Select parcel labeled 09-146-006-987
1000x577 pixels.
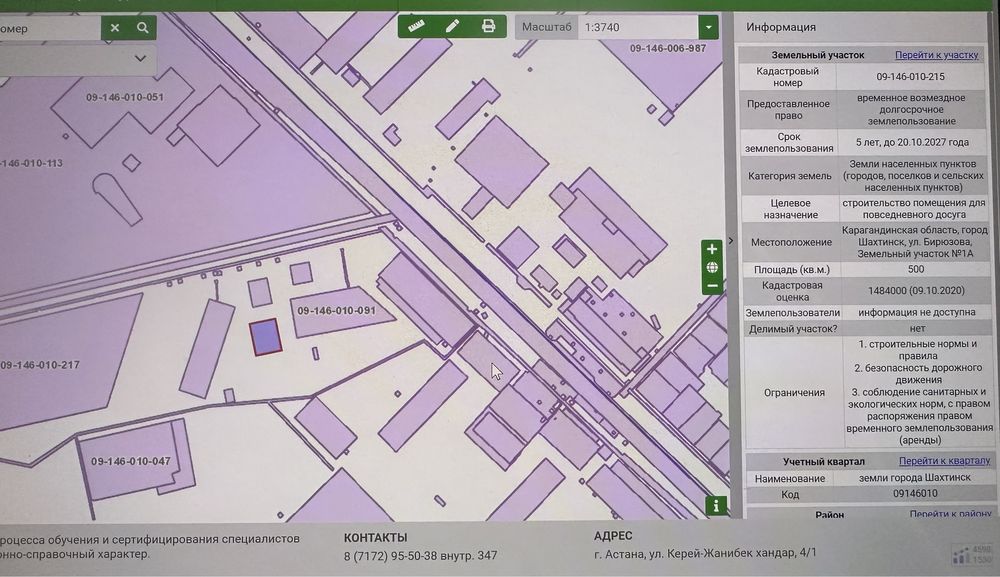(668, 48)
